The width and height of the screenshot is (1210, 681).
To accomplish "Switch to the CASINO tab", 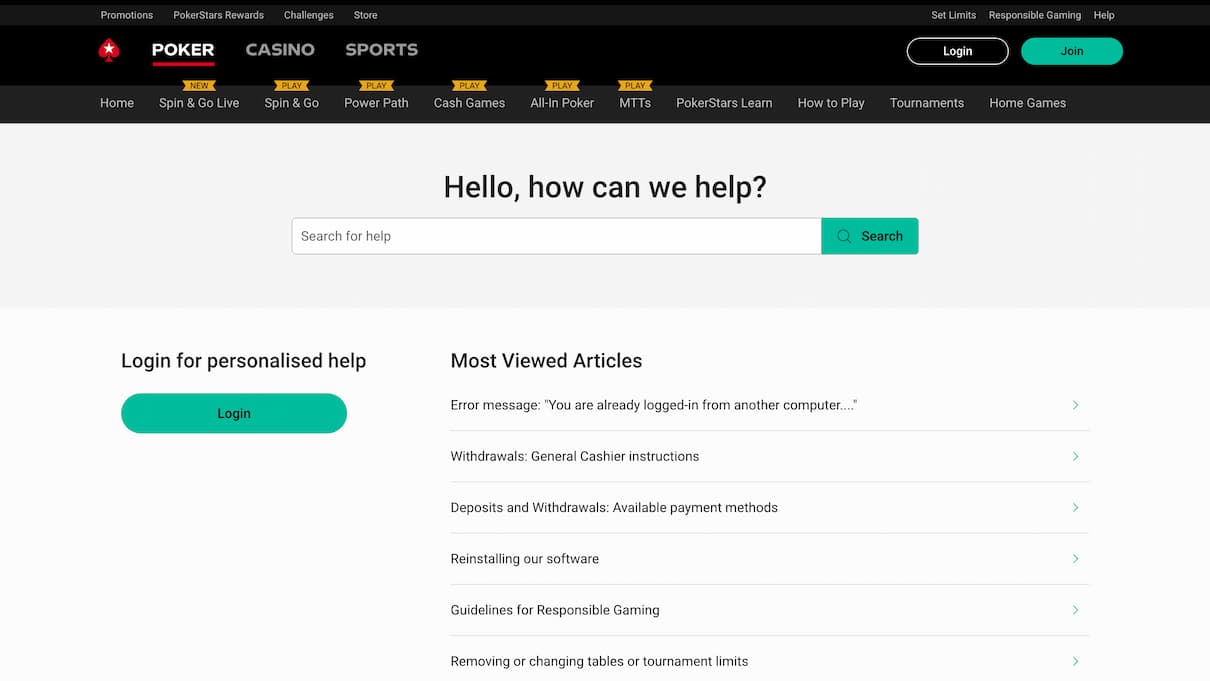I will 280,50.
